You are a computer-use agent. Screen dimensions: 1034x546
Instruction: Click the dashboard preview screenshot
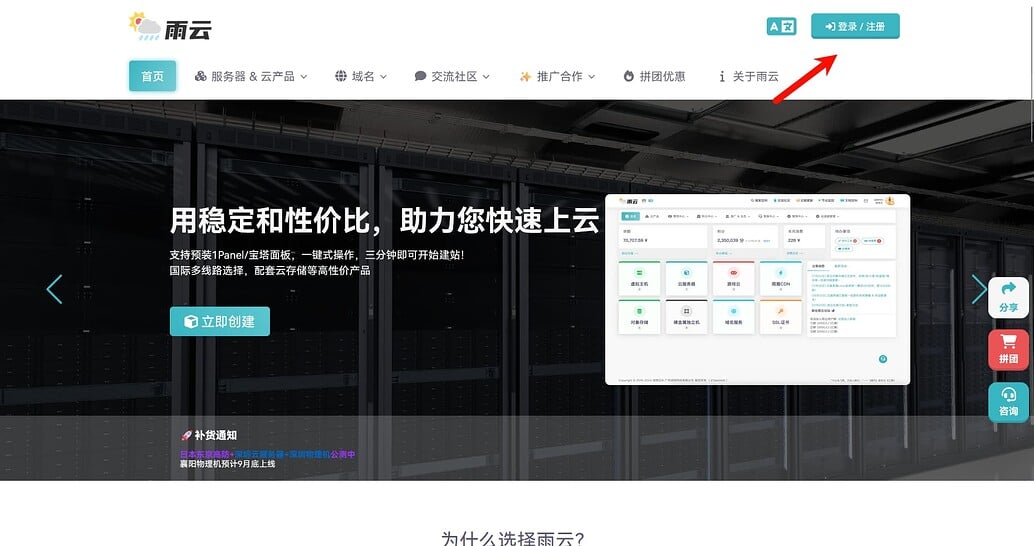pos(758,289)
